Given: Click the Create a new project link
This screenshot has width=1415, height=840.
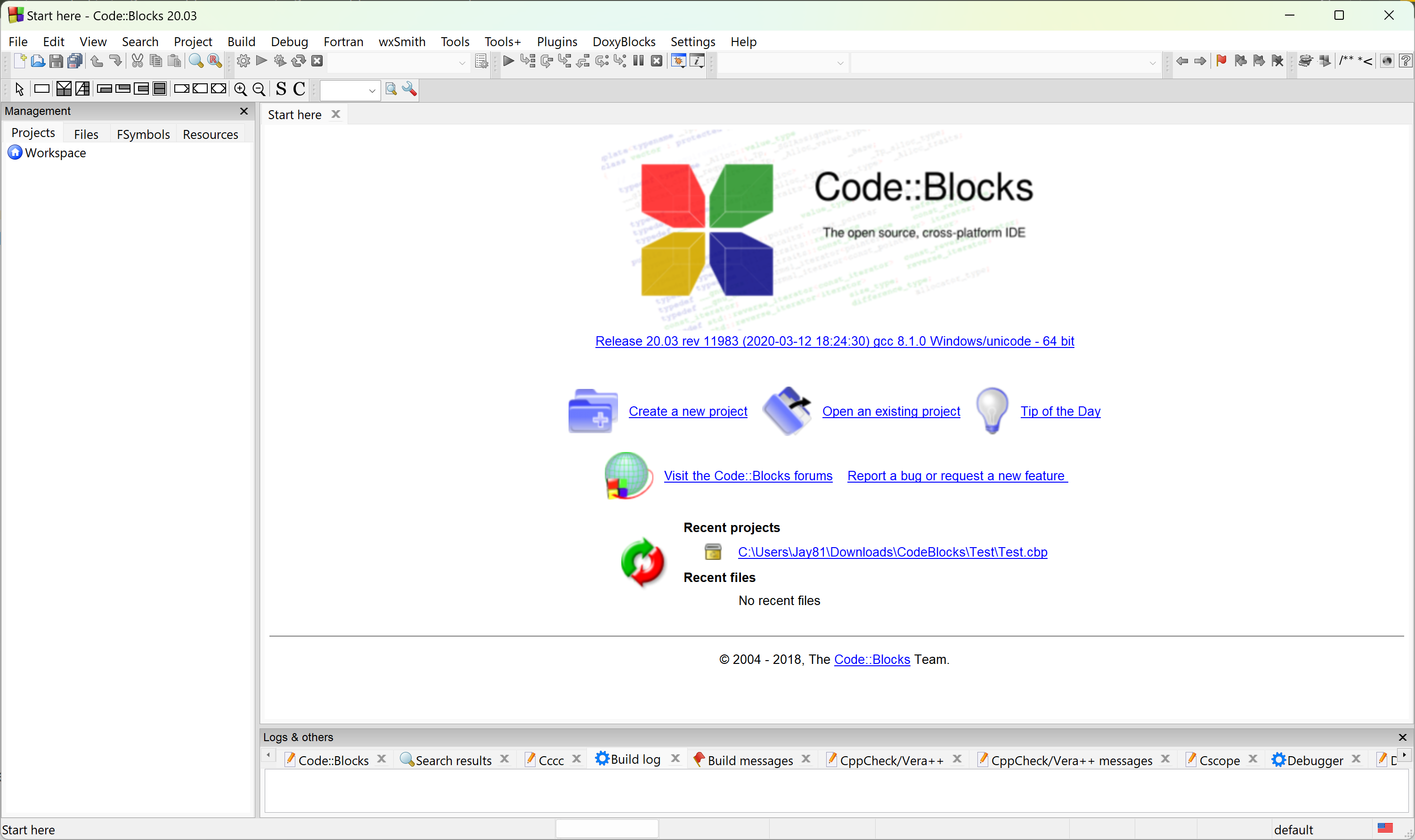Looking at the screenshot, I should pyautogui.click(x=687, y=412).
